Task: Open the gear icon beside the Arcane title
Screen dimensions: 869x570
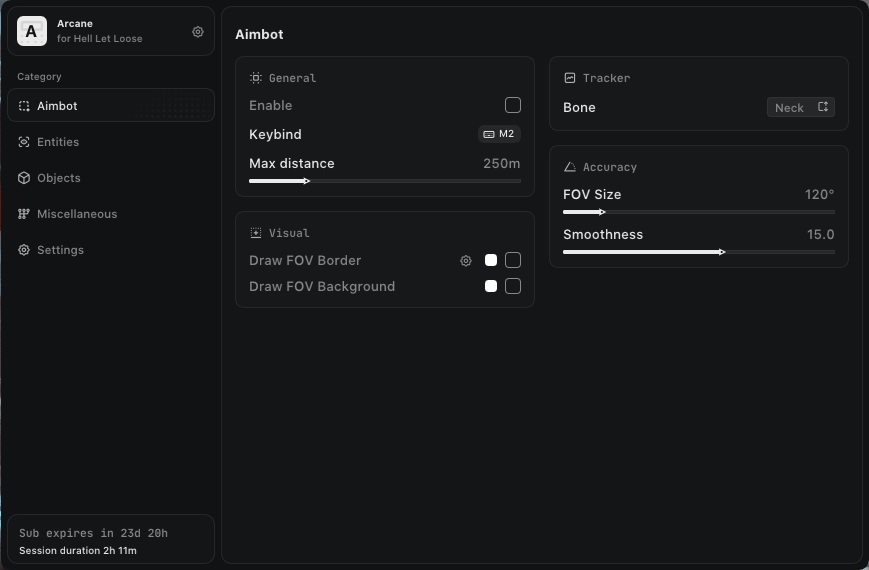Action: click(198, 32)
